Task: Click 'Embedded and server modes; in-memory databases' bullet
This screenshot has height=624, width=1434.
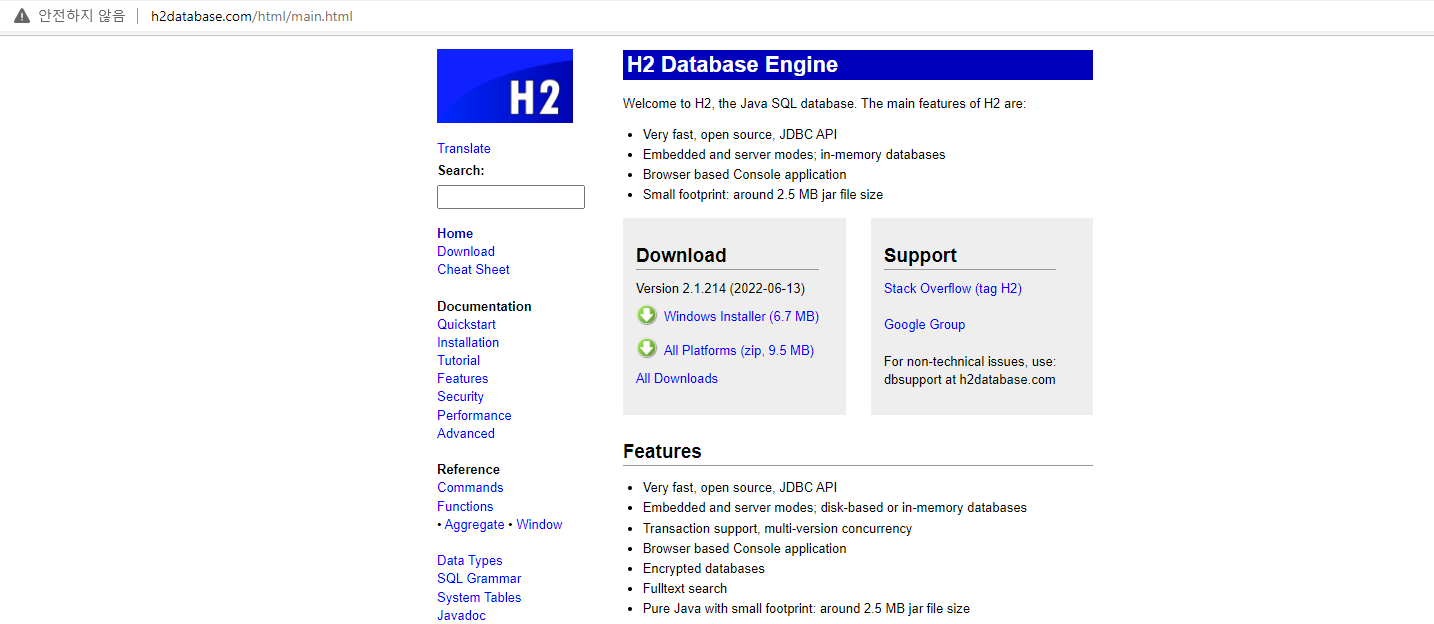Action: [x=794, y=154]
